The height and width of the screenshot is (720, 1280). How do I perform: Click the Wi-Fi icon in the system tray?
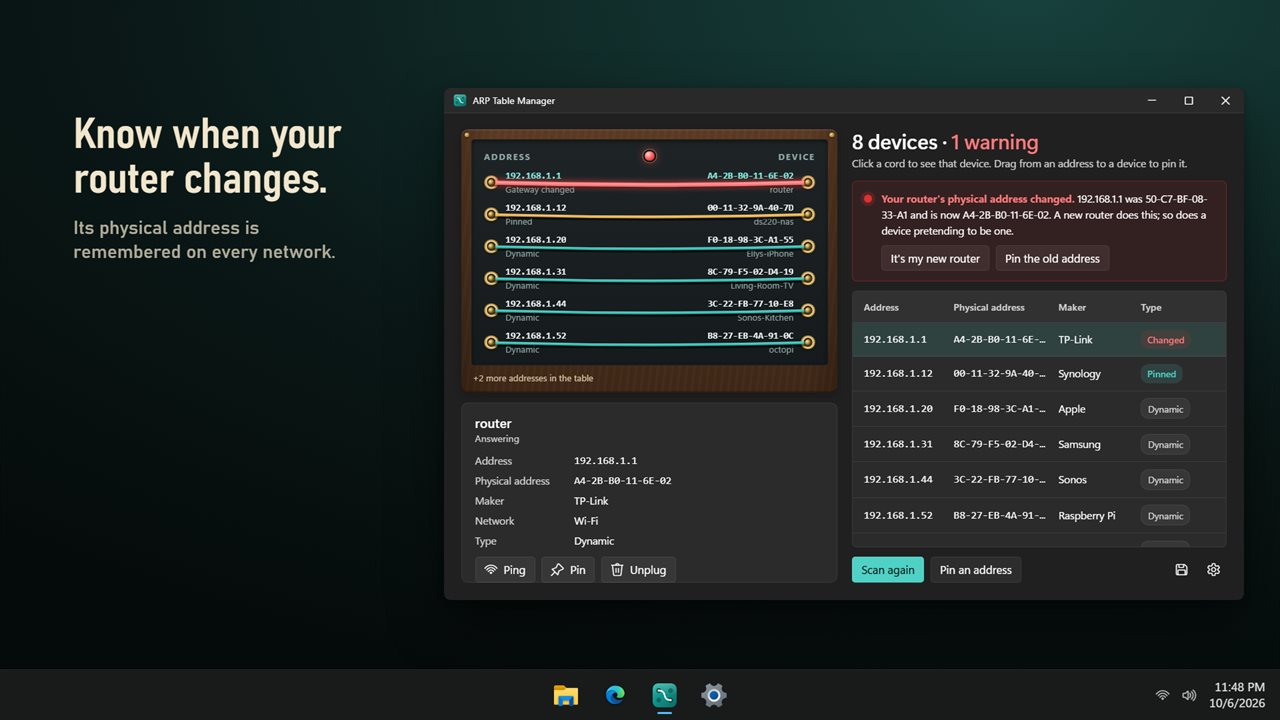coord(1162,695)
